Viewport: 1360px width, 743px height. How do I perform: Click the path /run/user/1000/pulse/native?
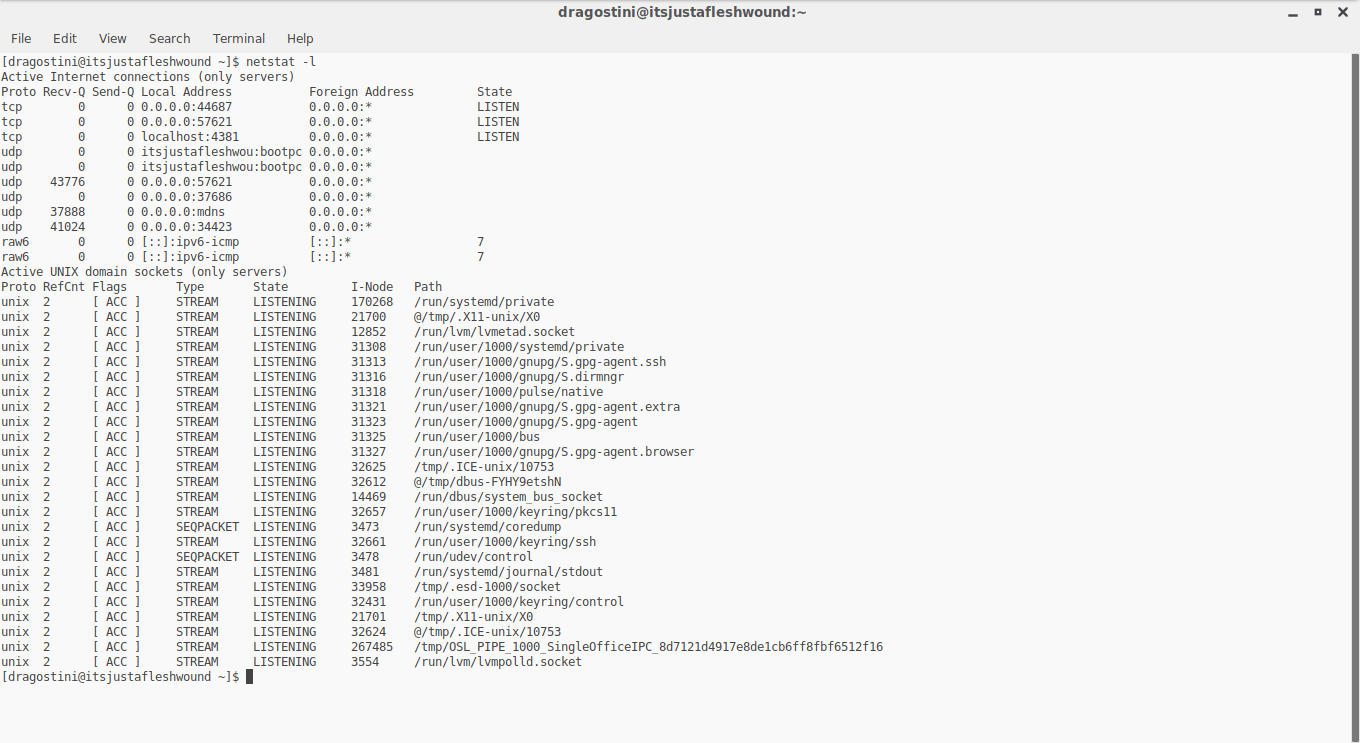pyautogui.click(x=509, y=392)
